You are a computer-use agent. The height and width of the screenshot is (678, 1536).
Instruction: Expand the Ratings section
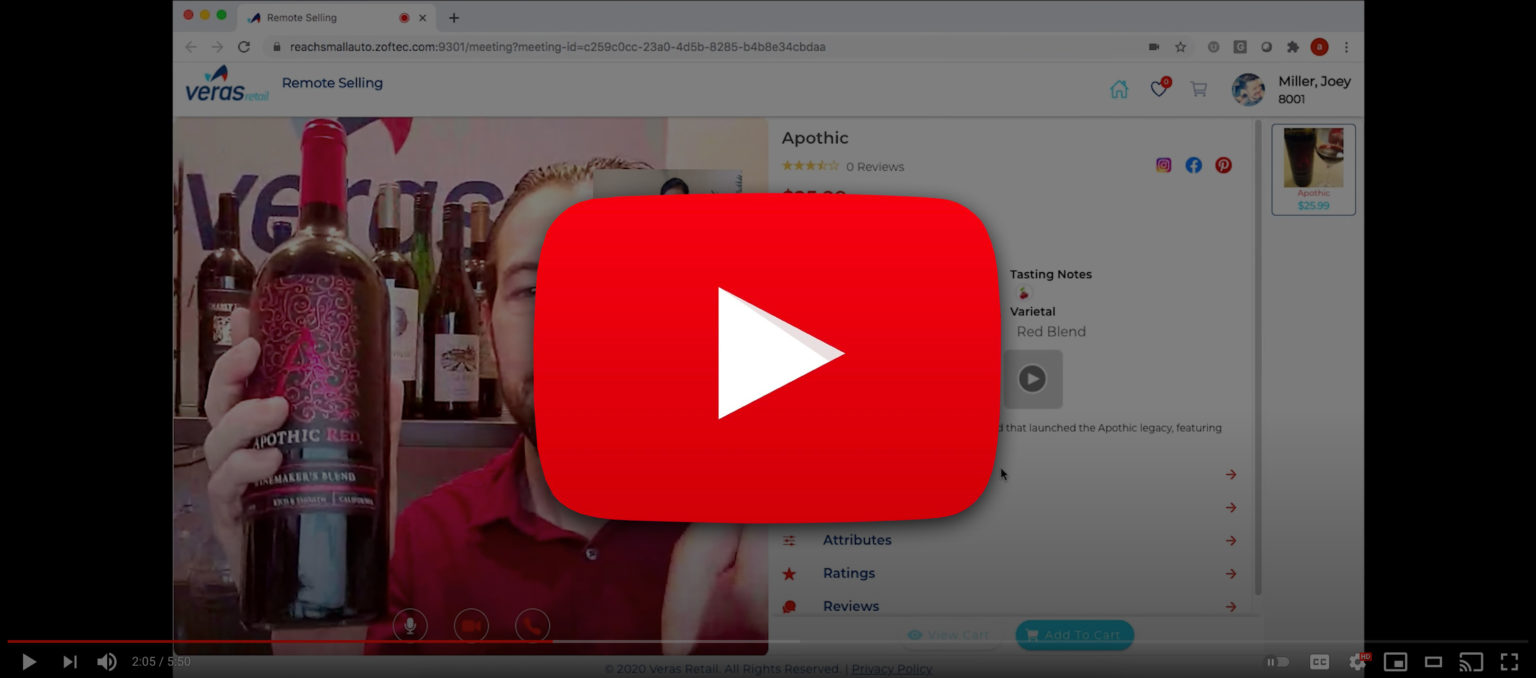pos(1009,573)
